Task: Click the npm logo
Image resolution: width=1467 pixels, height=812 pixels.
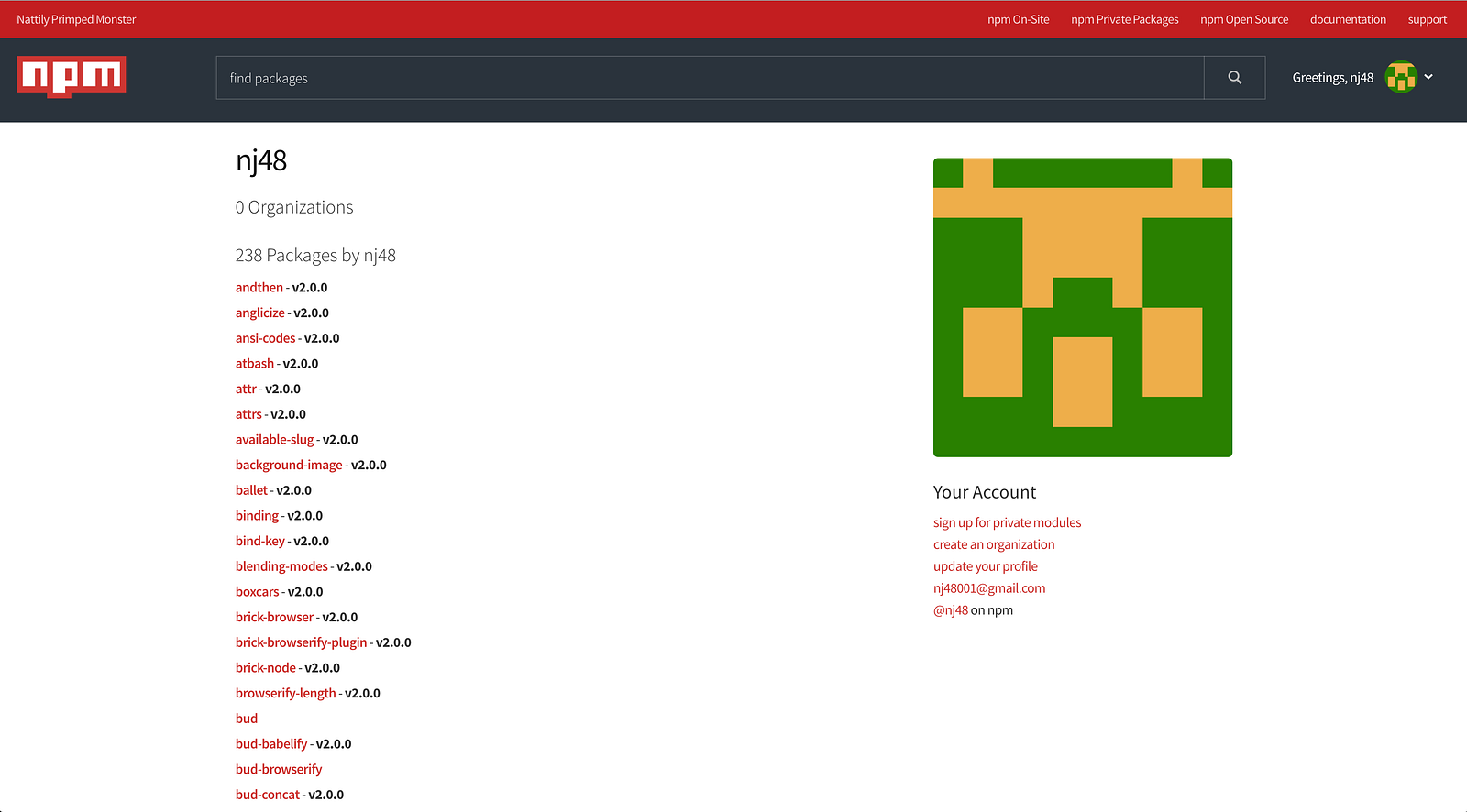Action: click(x=71, y=77)
